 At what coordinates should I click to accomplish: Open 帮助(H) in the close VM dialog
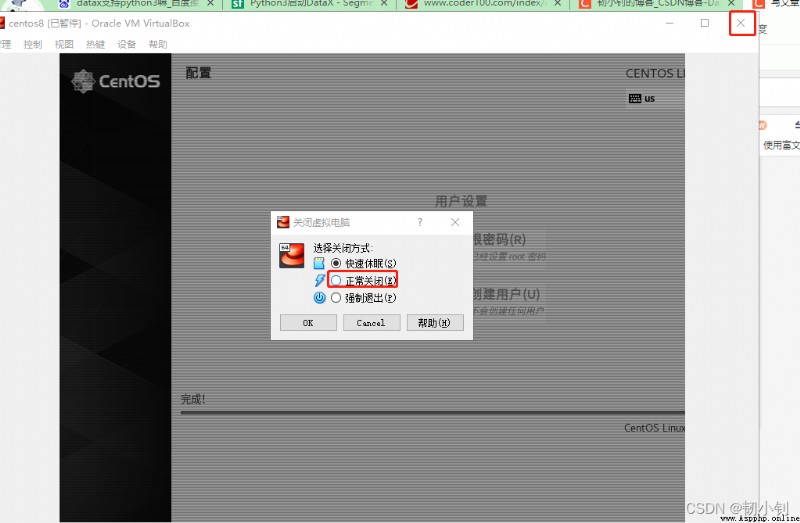pos(435,322)
